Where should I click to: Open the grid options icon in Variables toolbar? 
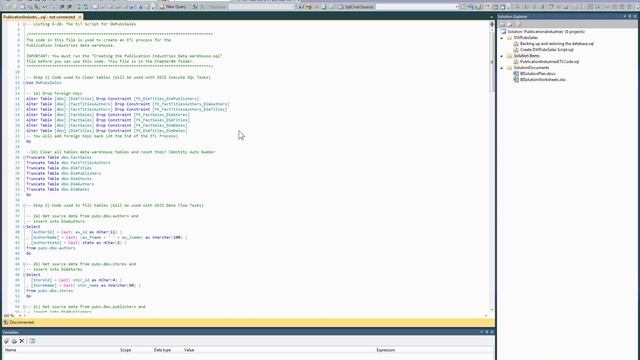click(x=32, y=341)
